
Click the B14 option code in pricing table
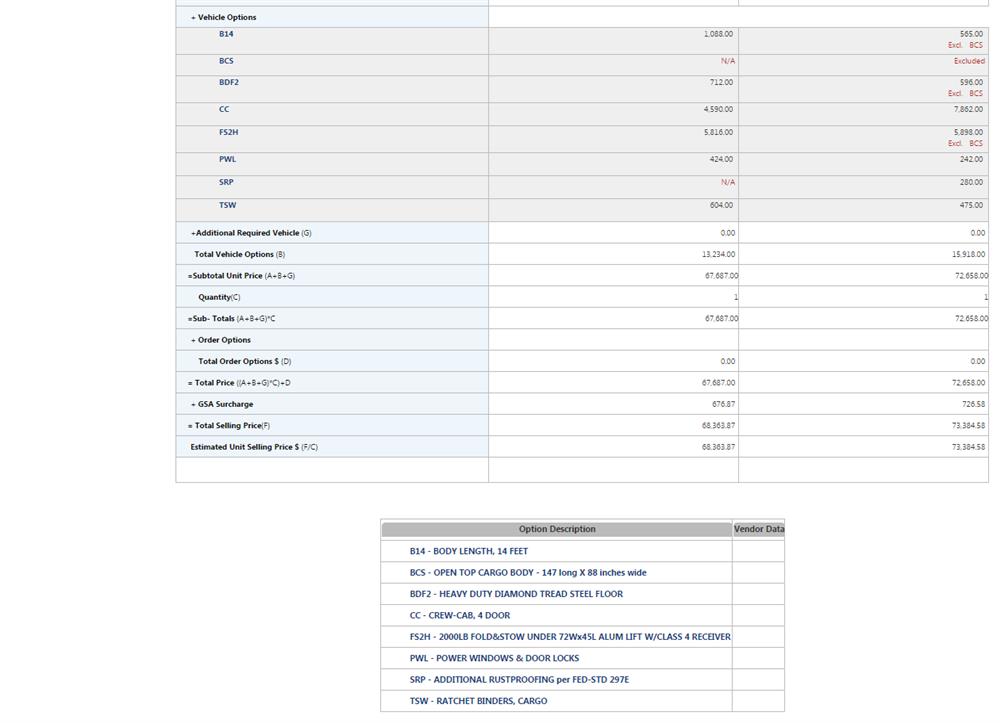coord(226,34)
